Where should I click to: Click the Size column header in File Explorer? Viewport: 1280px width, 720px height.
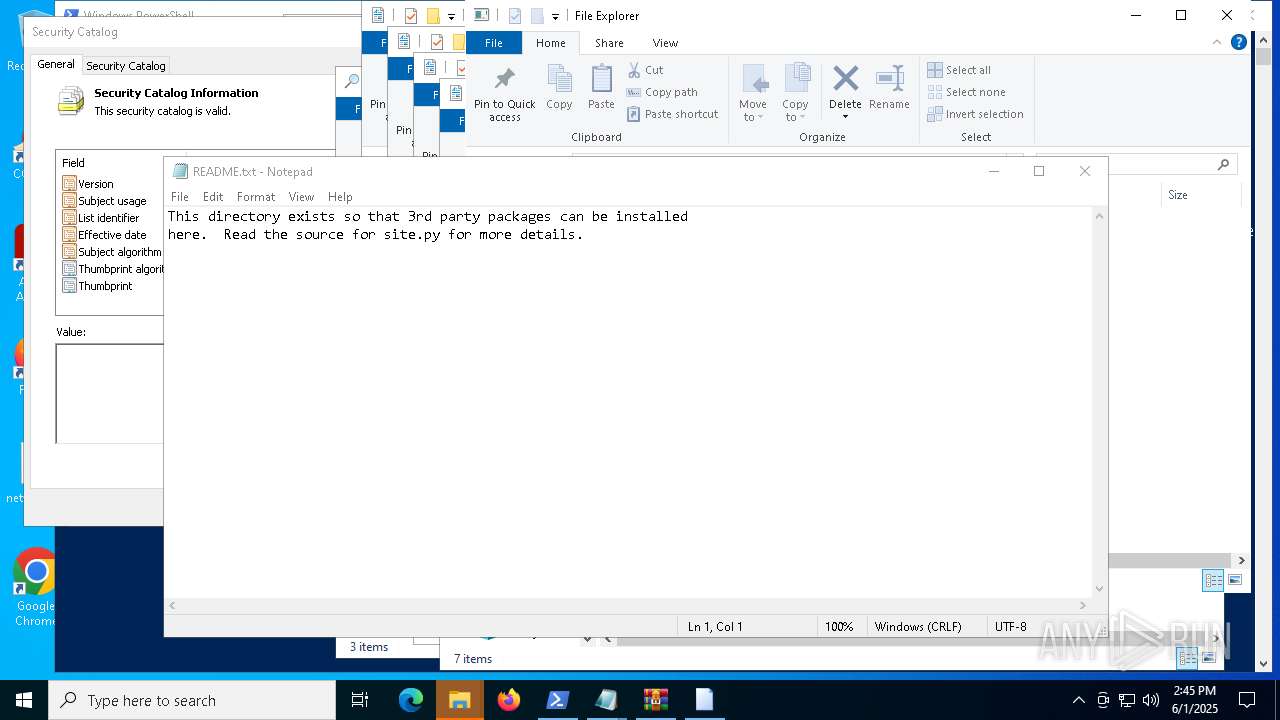(x=1202, y=195)
